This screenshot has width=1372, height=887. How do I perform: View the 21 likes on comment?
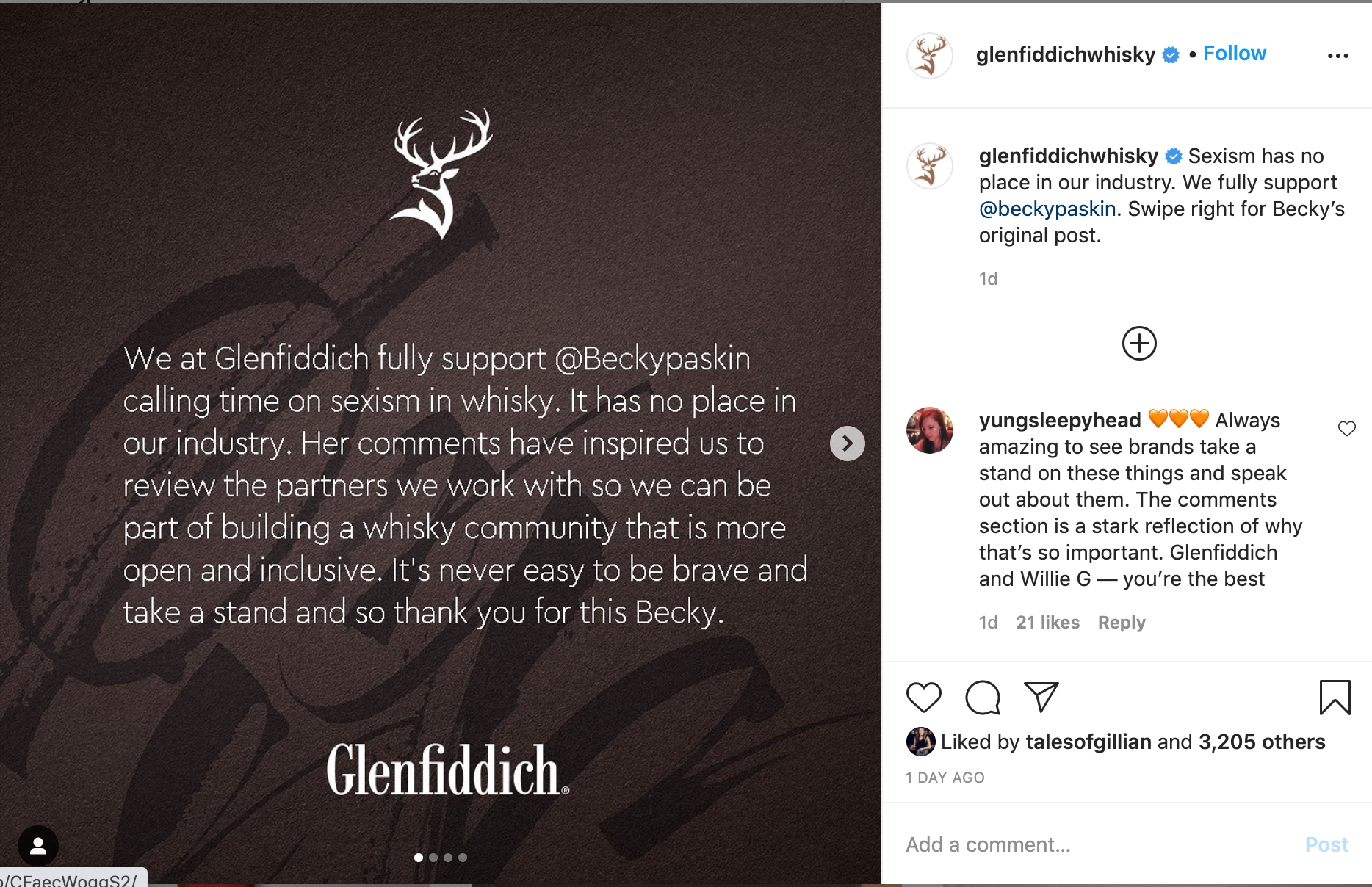pyautogui.click(x=1047, y=623)
